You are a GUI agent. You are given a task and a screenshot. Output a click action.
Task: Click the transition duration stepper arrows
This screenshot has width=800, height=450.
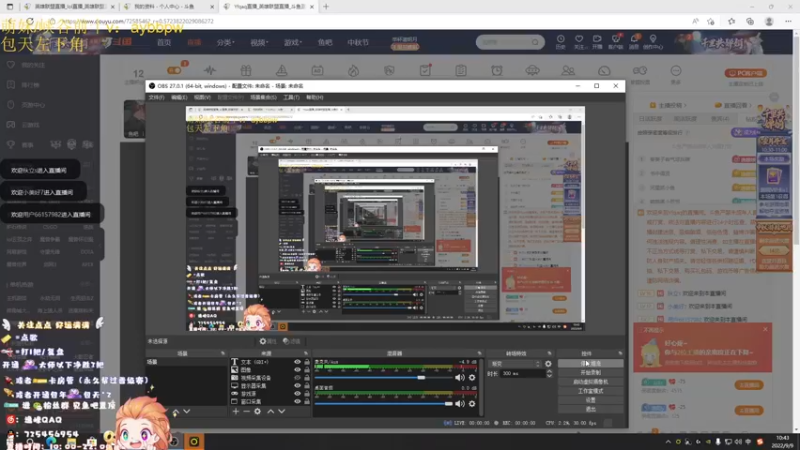coord(549,373)
